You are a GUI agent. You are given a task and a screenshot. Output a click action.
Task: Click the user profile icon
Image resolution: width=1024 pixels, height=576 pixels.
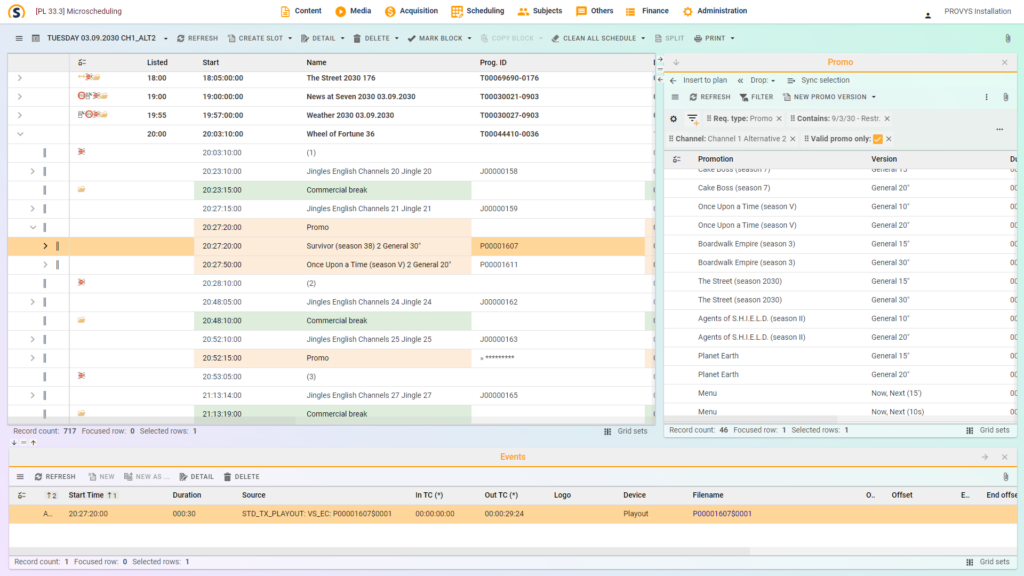(927, 14)
